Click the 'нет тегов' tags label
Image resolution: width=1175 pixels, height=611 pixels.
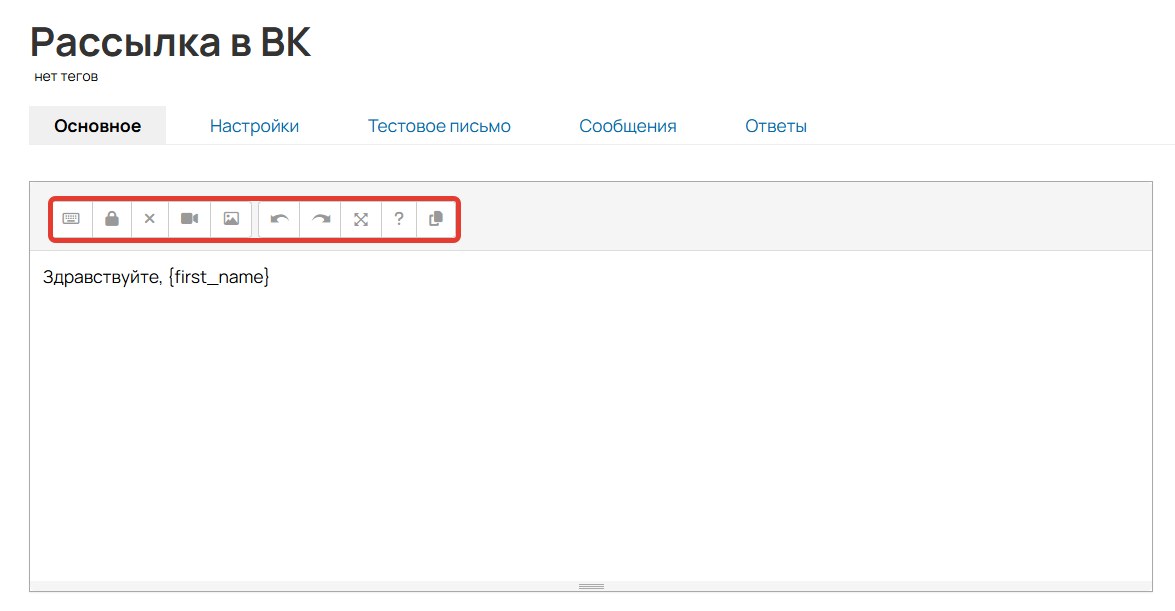coord(66,77)
